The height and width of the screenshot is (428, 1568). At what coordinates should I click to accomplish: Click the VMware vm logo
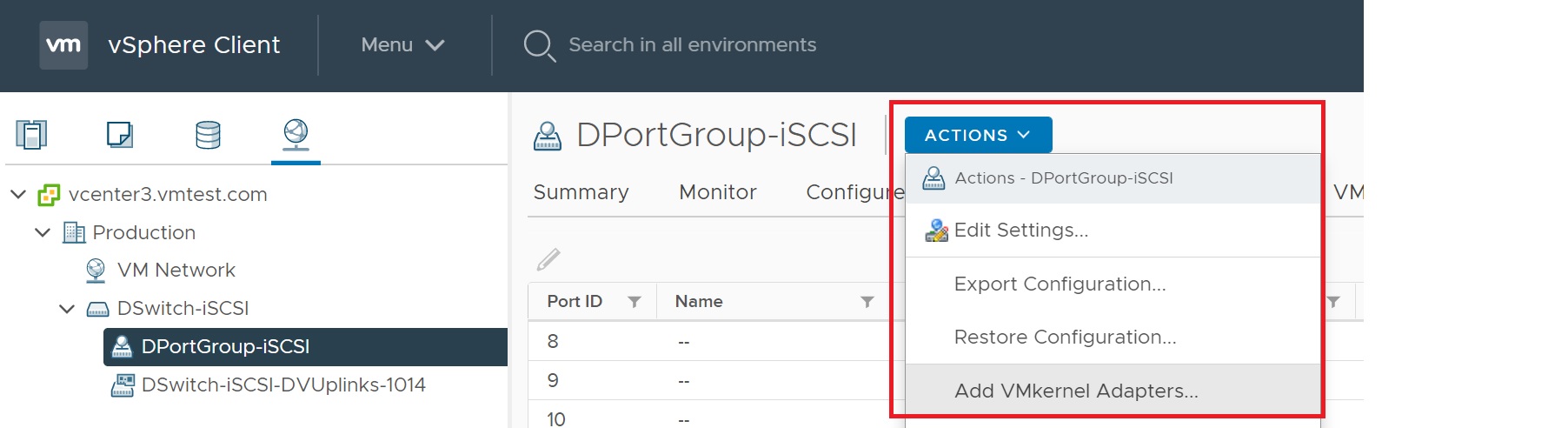pos(63,45)
